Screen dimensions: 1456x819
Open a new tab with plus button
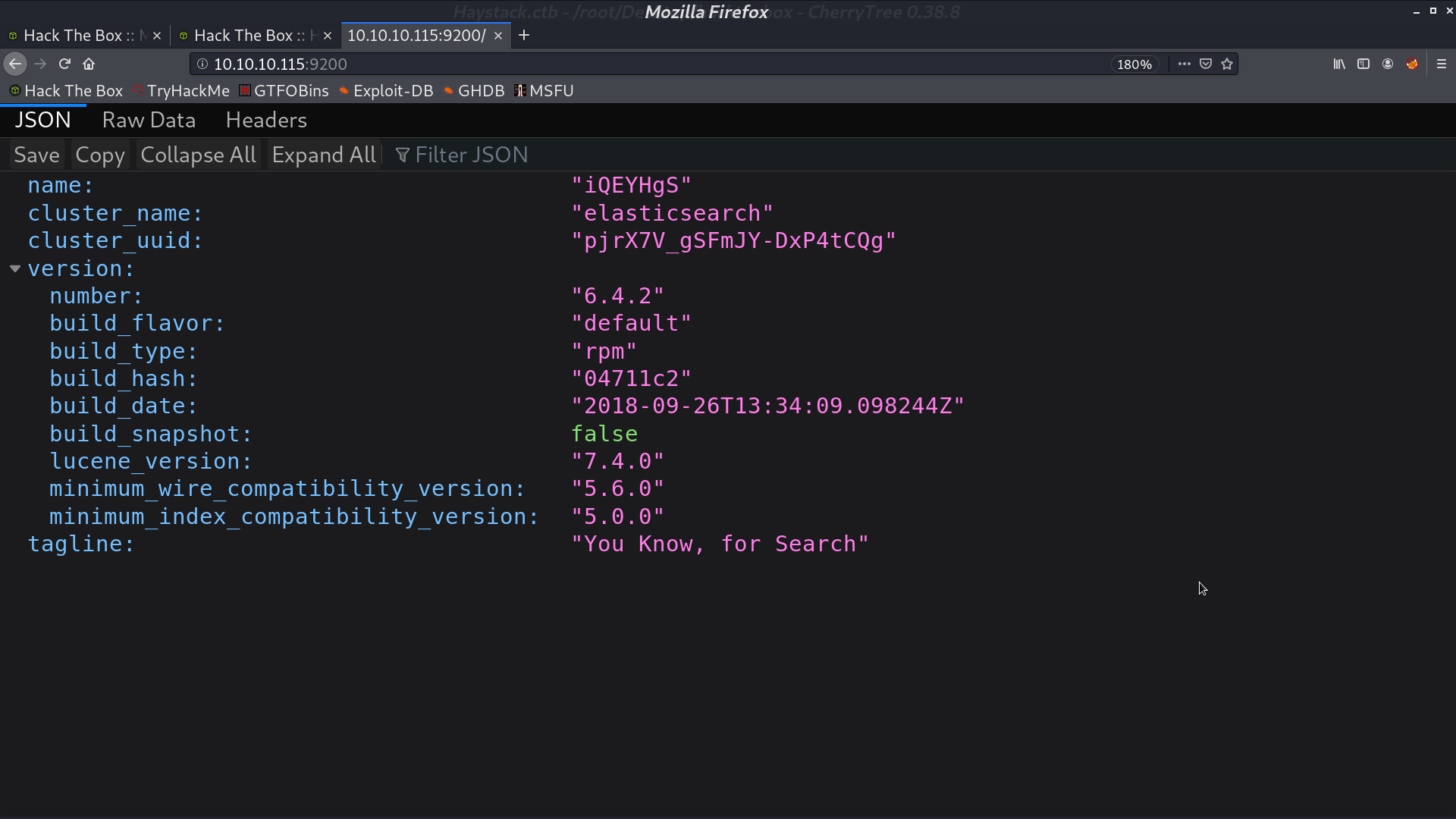click(524, 35)
